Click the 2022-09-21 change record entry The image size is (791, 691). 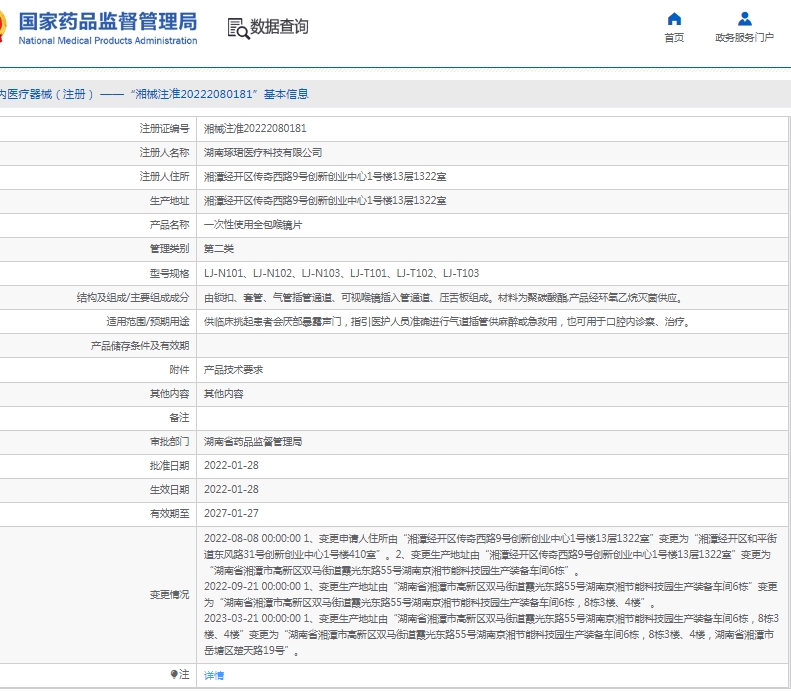pyautogui.click(x=490, y=595)
